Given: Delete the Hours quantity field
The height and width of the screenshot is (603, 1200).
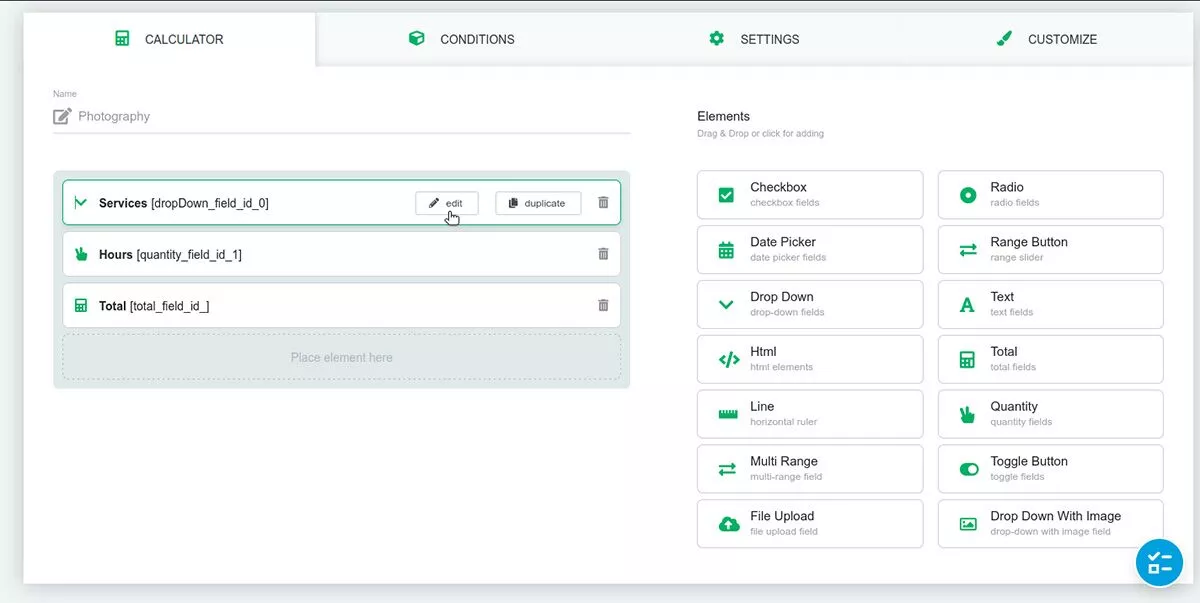Looking at the screenshot, I should point(603,254).
